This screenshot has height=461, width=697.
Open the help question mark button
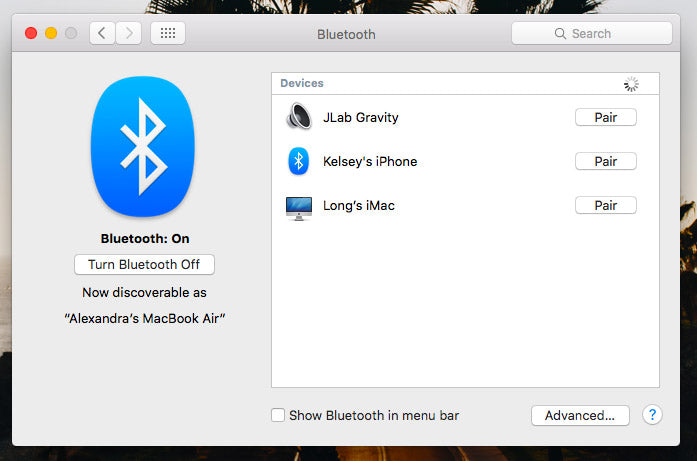coord(652,415)
